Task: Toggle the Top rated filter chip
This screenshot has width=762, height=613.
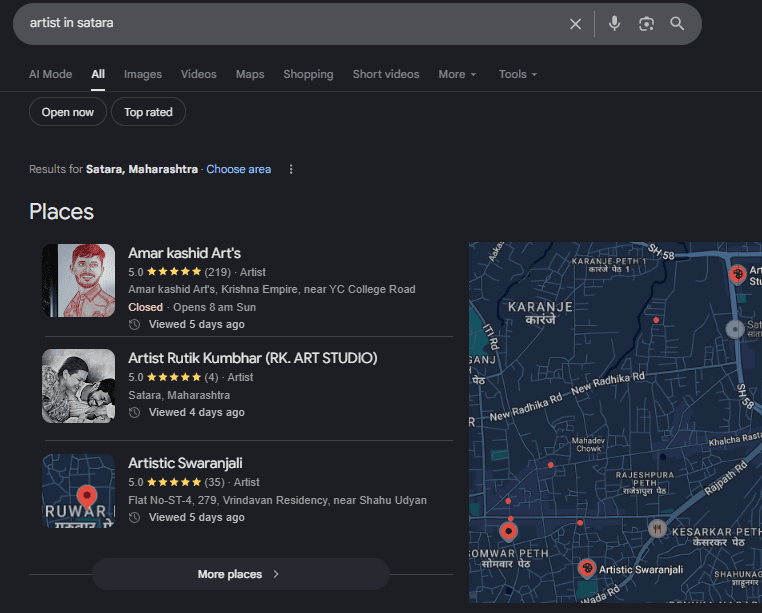Action: (148, 112)
